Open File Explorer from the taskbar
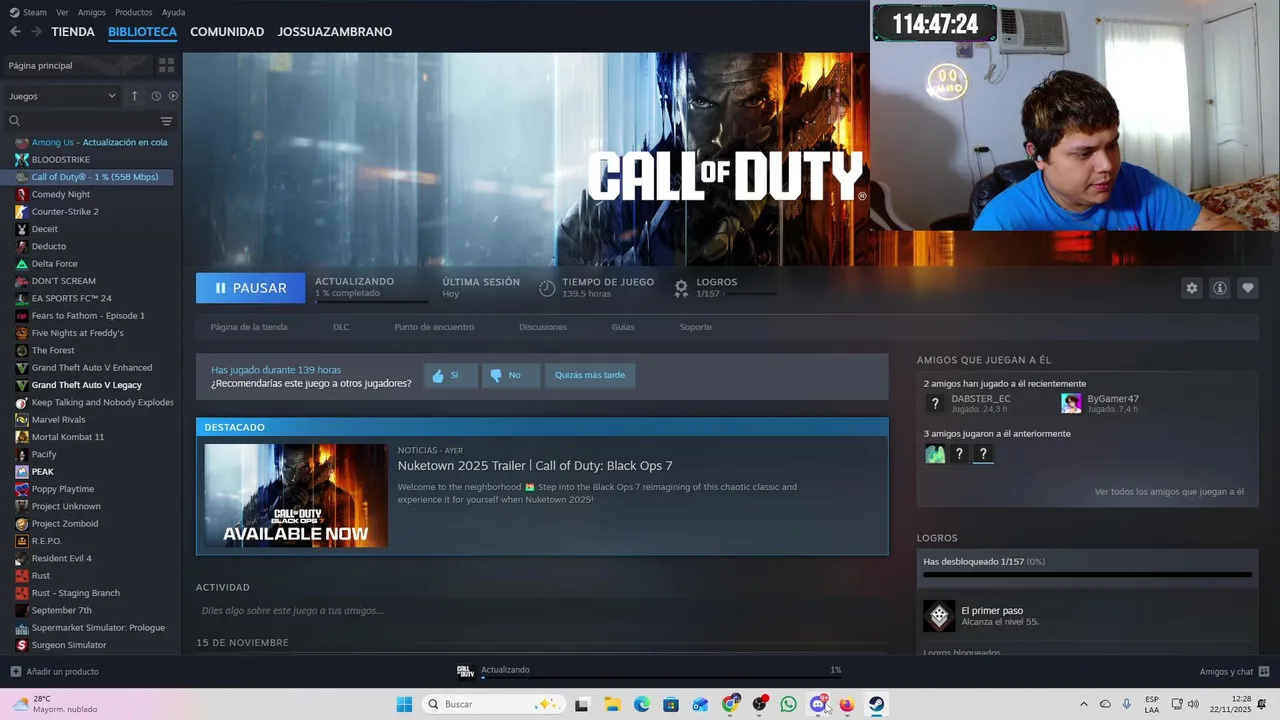Image resolution: width=1280 pixels, height=720 pixels. [x=612, y=704]
